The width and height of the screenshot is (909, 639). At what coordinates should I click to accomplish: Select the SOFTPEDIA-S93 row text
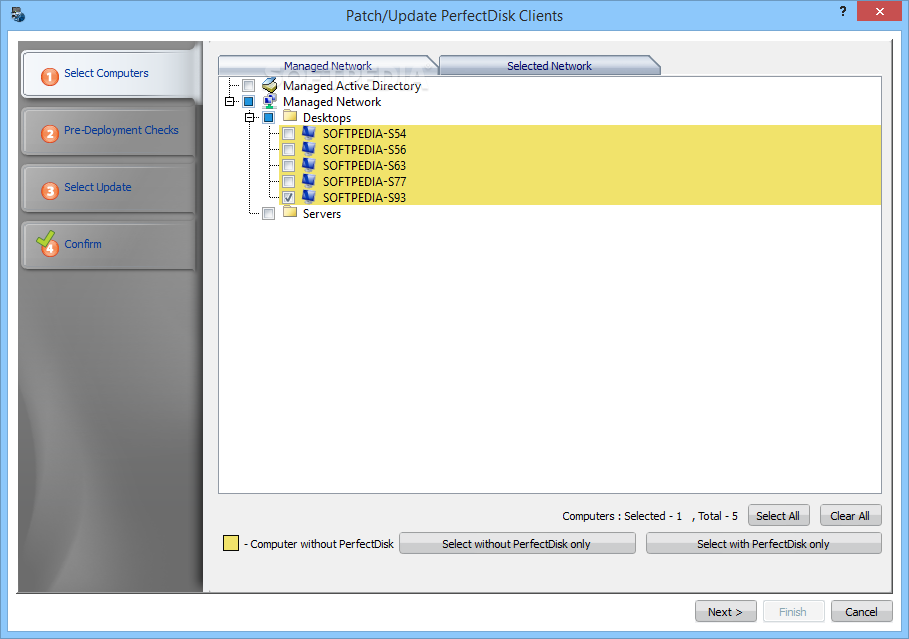(x=364, y=198)
